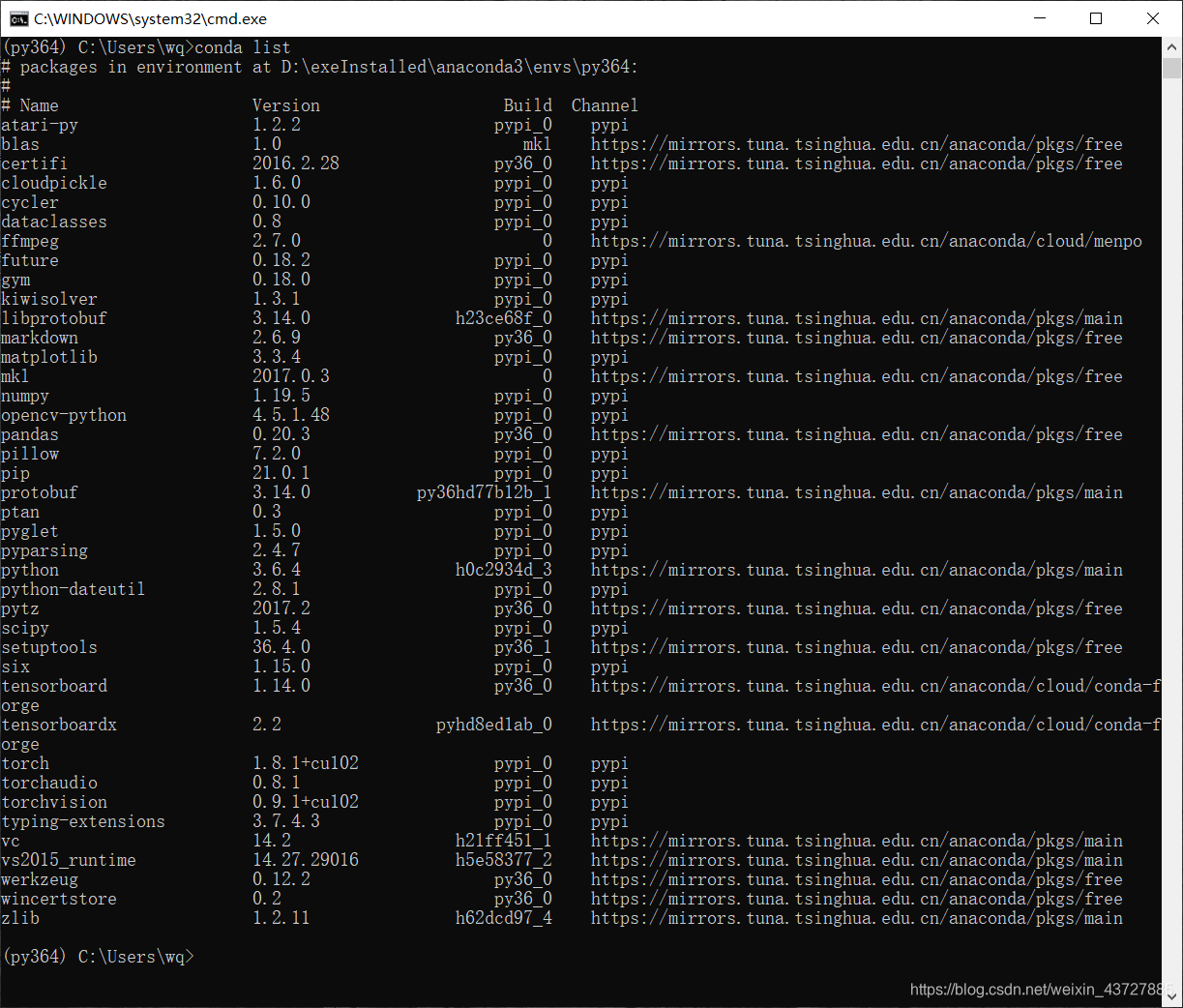Screen dimensions: 1183x1008
Task: Select the package name 'blas'
Action: point(20,144)
